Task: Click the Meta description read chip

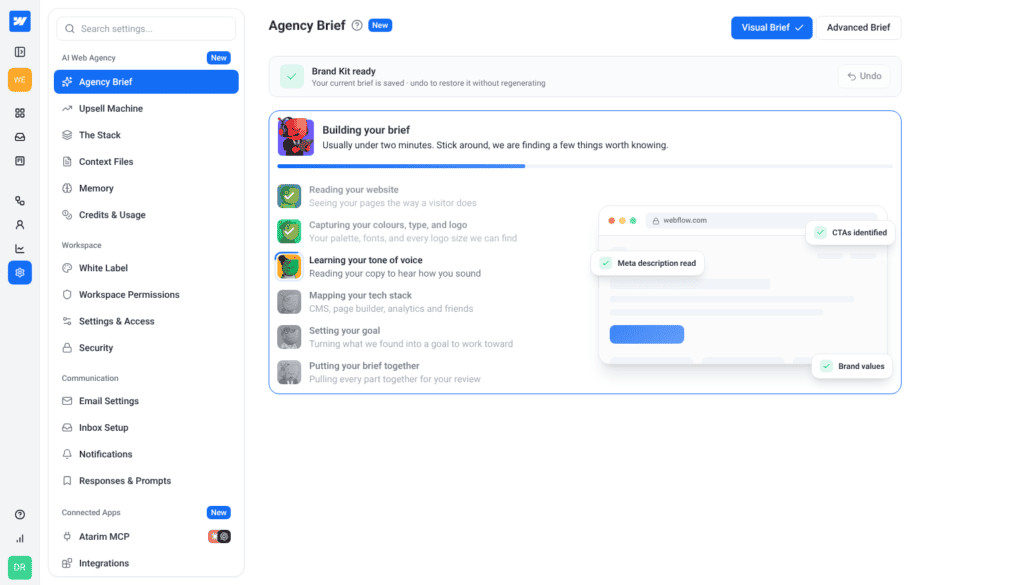Action: [x=648, y=263]
